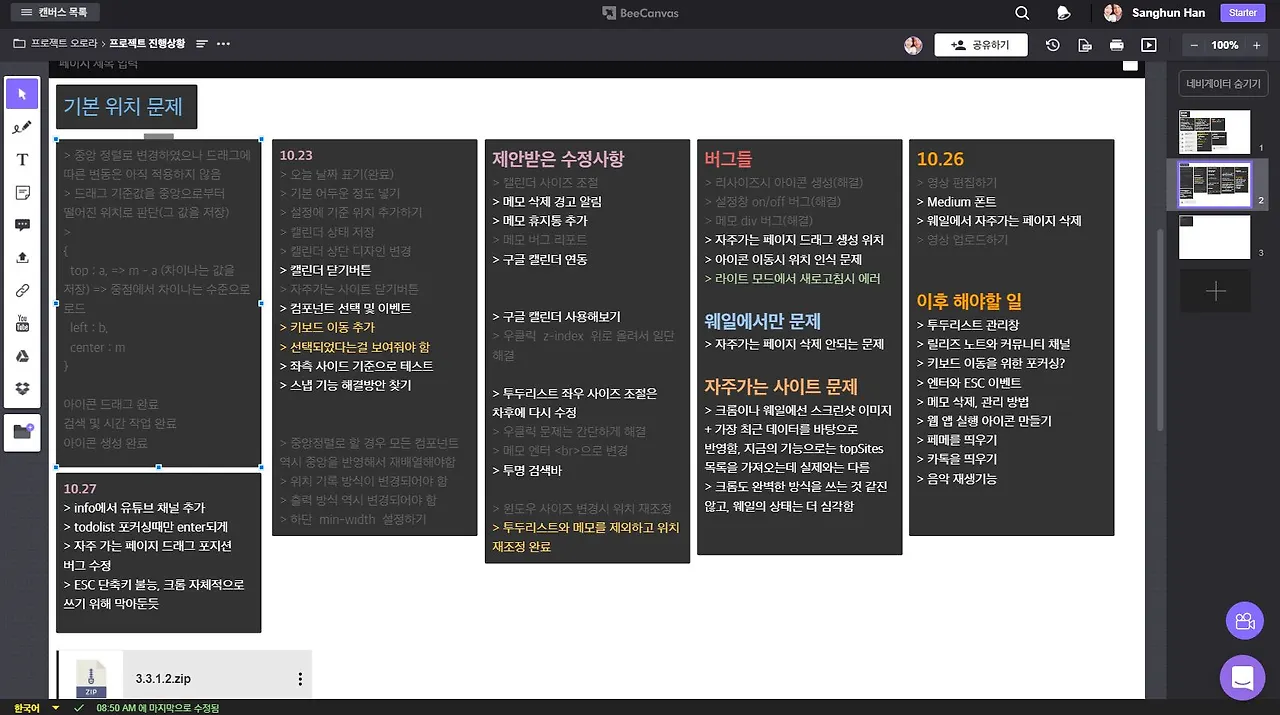Open the chat support bubble
The image size is (1280, 715).
click(x=1242, y=677)
